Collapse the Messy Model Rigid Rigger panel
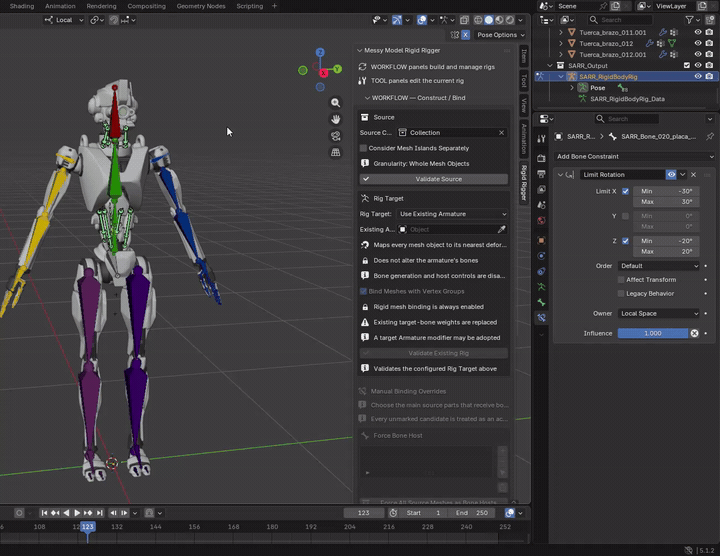The width and height of the screenshot is (720, 556). coord(360,51)
